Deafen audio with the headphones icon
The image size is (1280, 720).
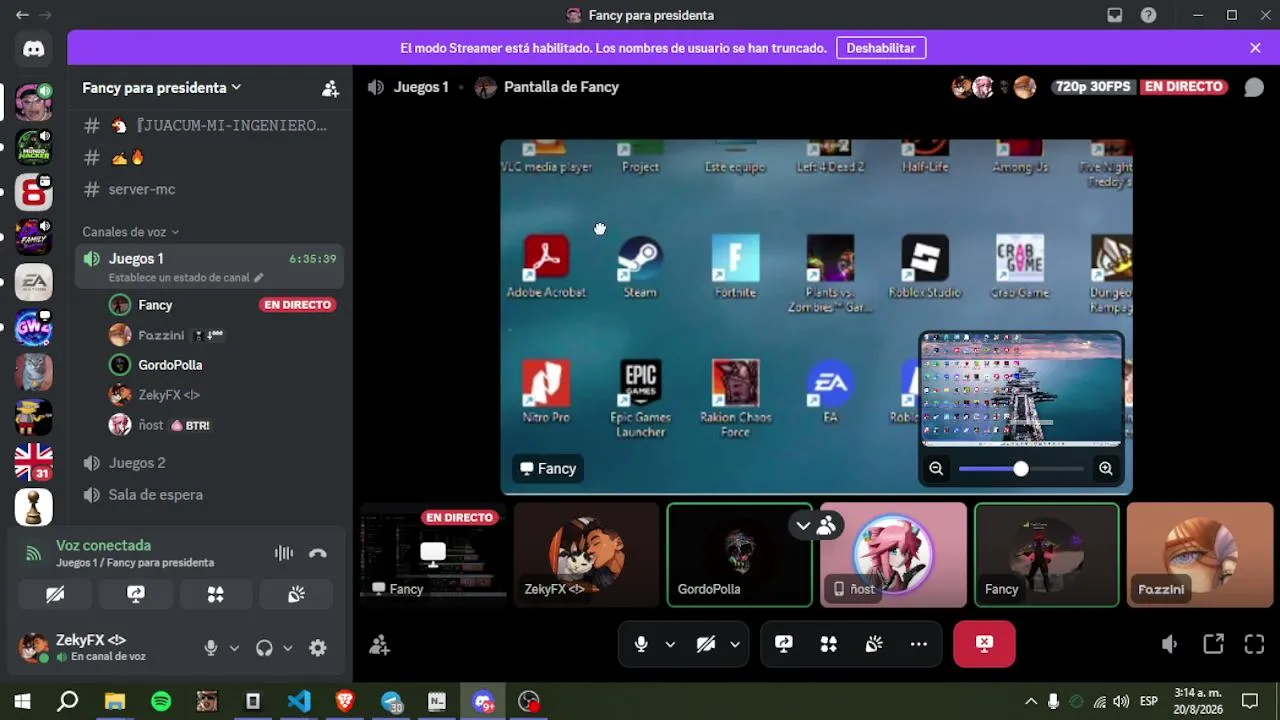[264, 648]
